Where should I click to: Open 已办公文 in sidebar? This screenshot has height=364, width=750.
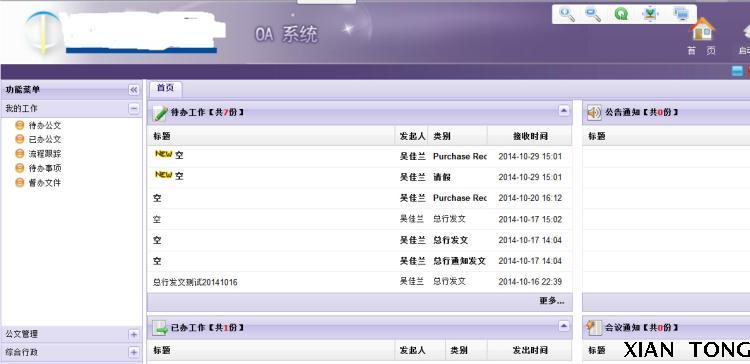(44, 139)
